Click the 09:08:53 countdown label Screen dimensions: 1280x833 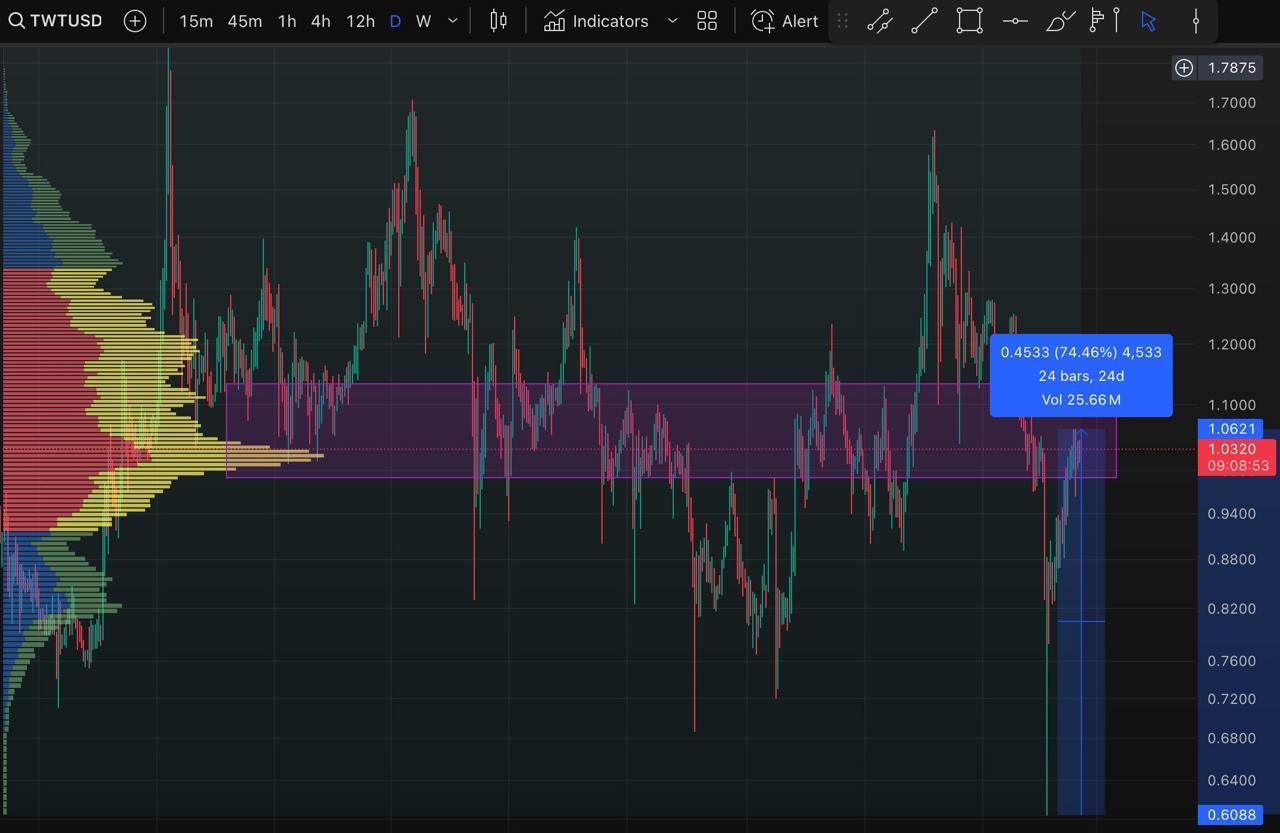pos(1238,466)
